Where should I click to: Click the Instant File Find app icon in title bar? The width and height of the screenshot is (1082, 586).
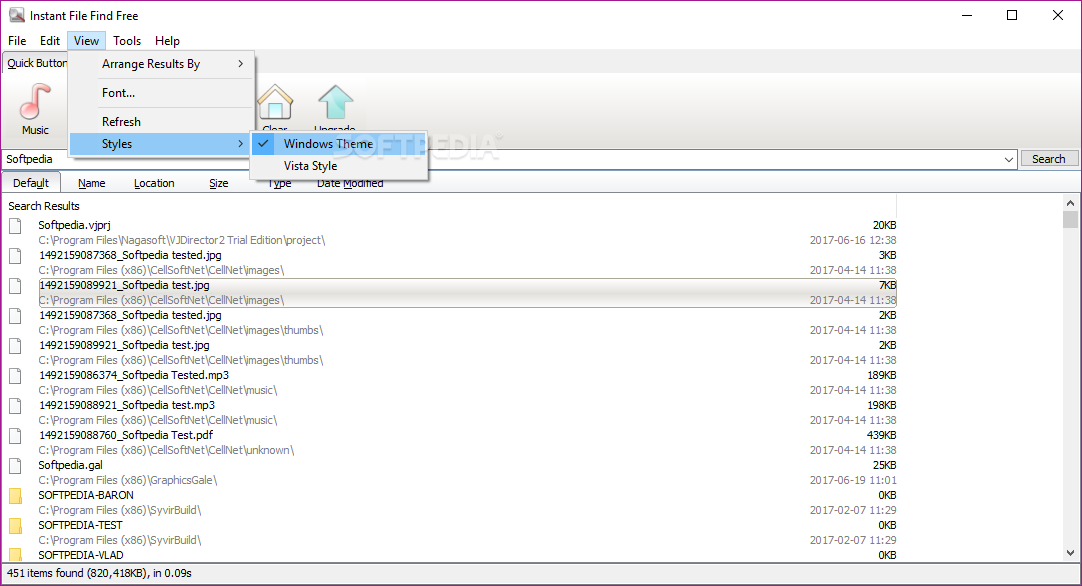(x=16, y=15)
